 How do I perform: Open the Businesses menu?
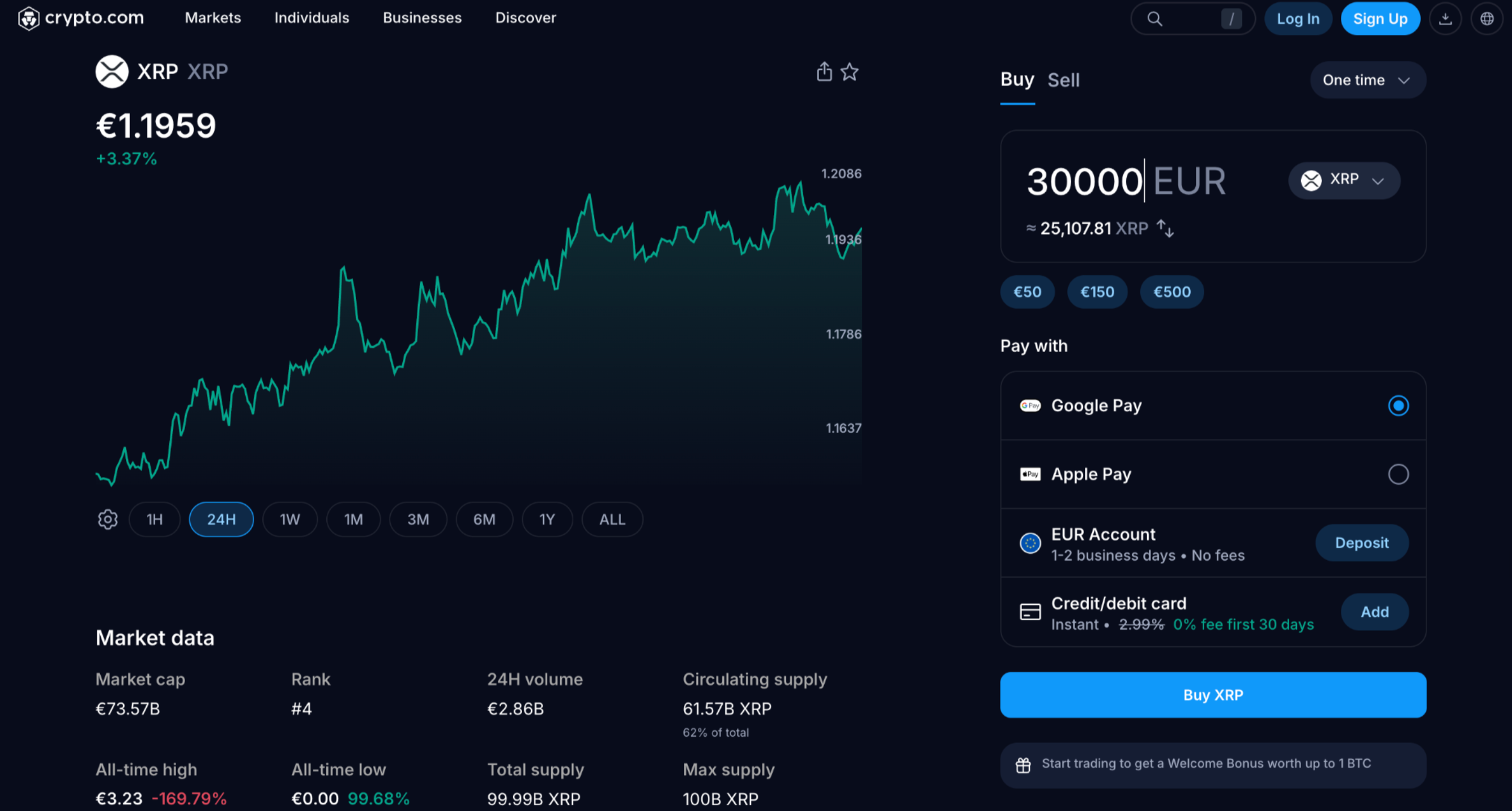(x=422, y=17)
